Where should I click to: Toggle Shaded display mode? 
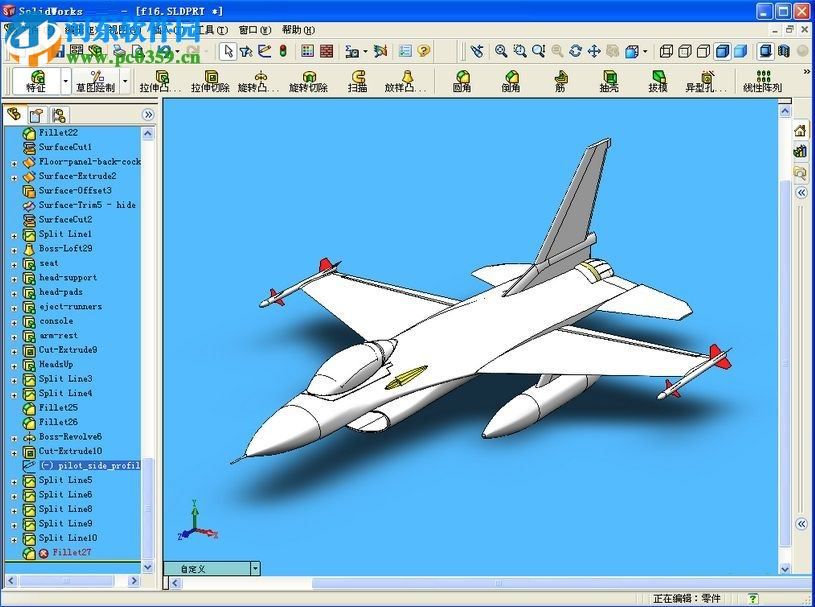click(739, 49)
